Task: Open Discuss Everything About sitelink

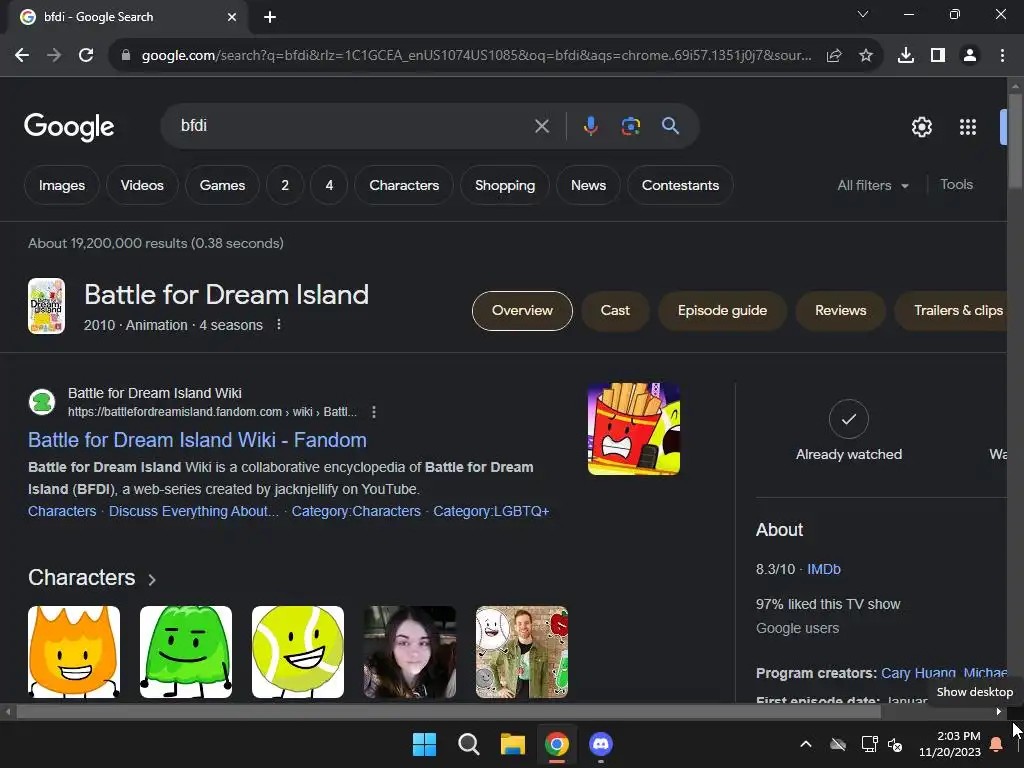Action: 193,511
